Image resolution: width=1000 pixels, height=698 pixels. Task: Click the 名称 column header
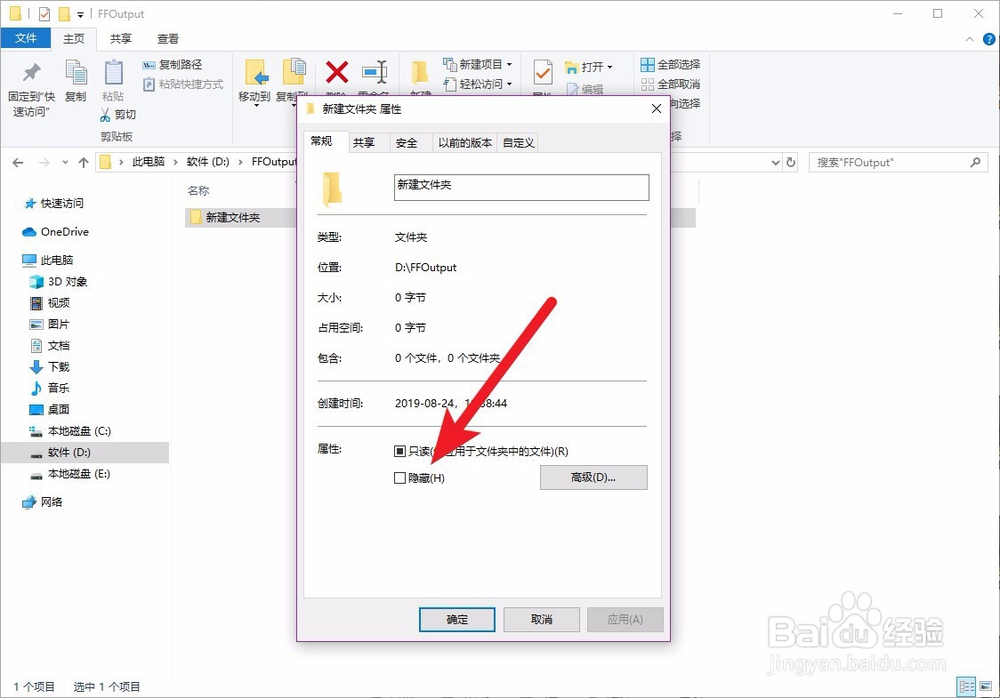[x=198, y=191]
